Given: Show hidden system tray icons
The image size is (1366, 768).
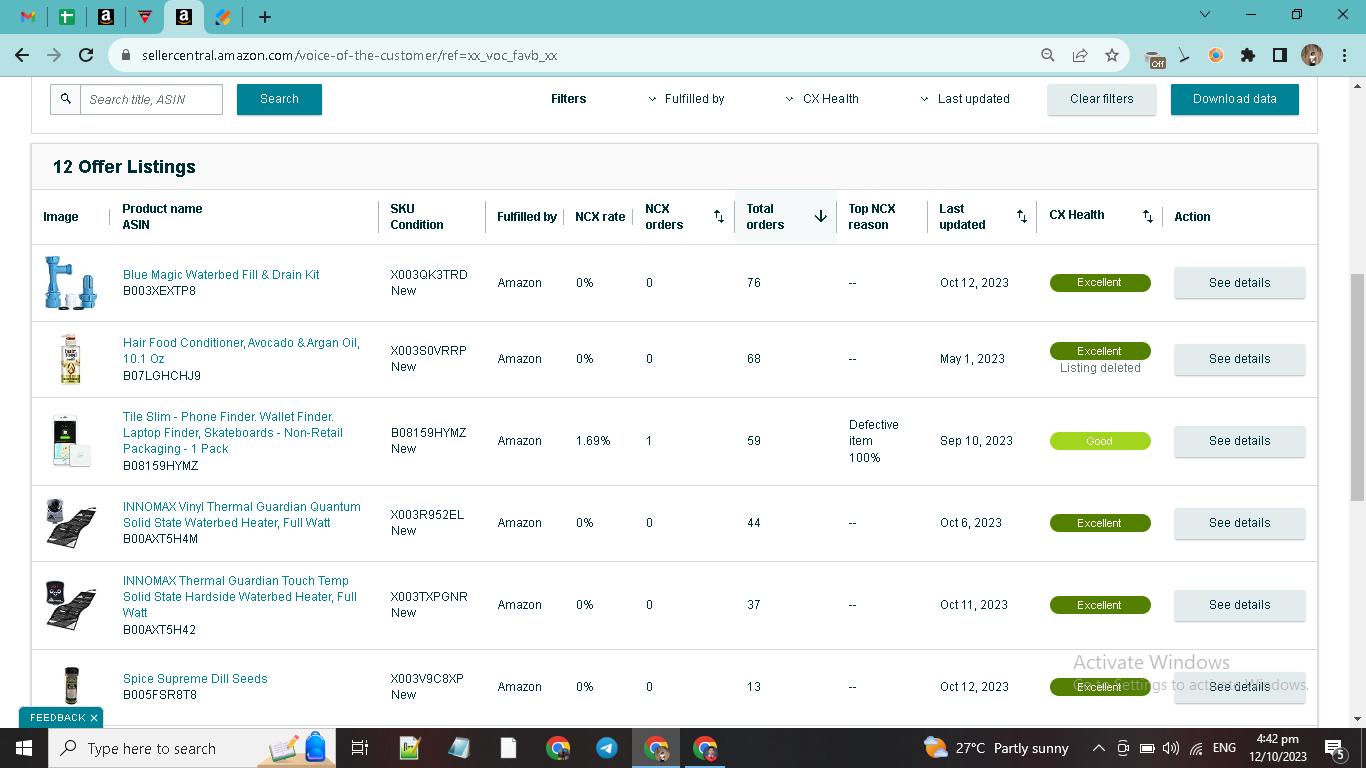Looking at the screenshot, I should coord(1098,748).
